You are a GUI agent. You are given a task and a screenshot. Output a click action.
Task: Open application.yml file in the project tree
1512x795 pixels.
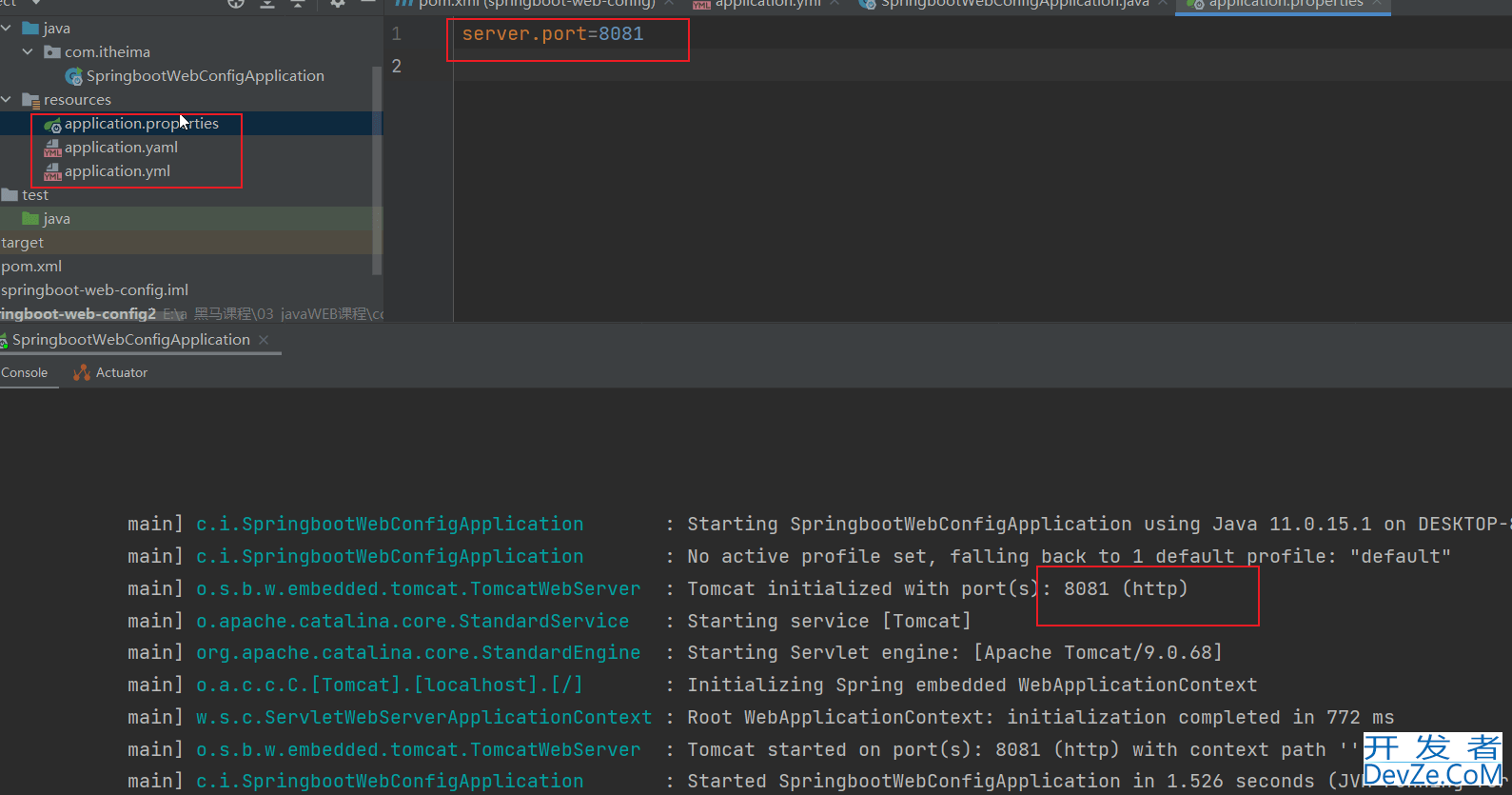[117, 171]
